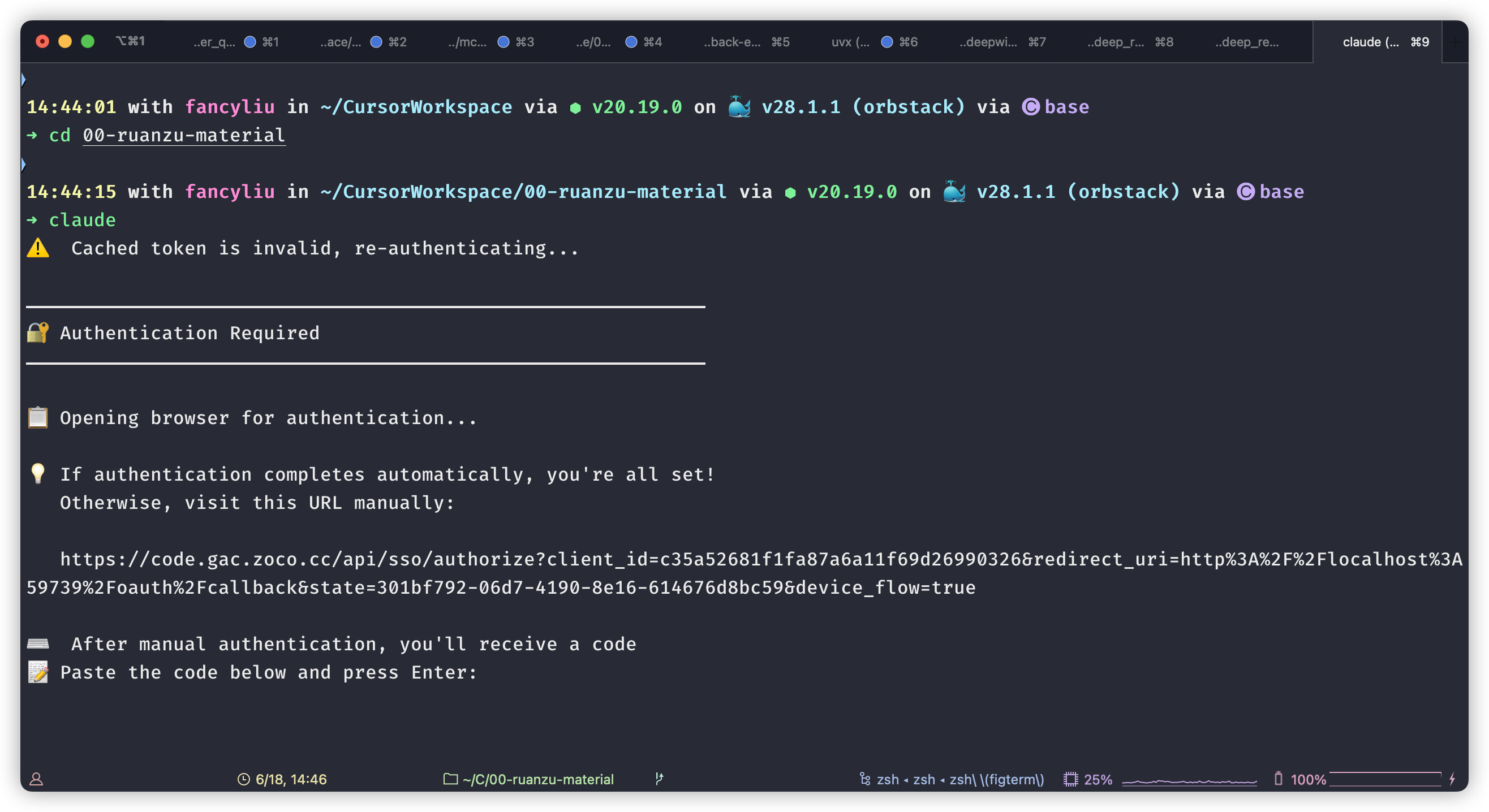Click the CPU usage sparkline graph
The image size is (1489, 812).
[1189, 781]
